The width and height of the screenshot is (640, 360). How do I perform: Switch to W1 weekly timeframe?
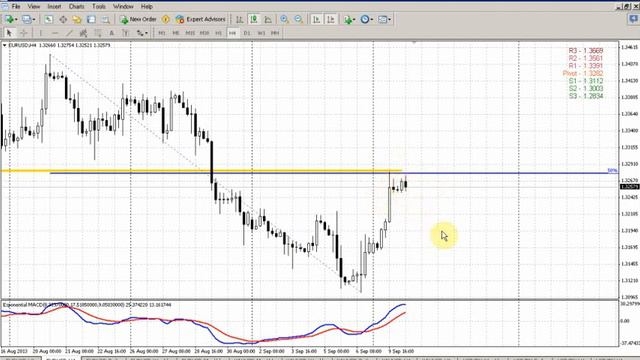[x=261, y=33]
